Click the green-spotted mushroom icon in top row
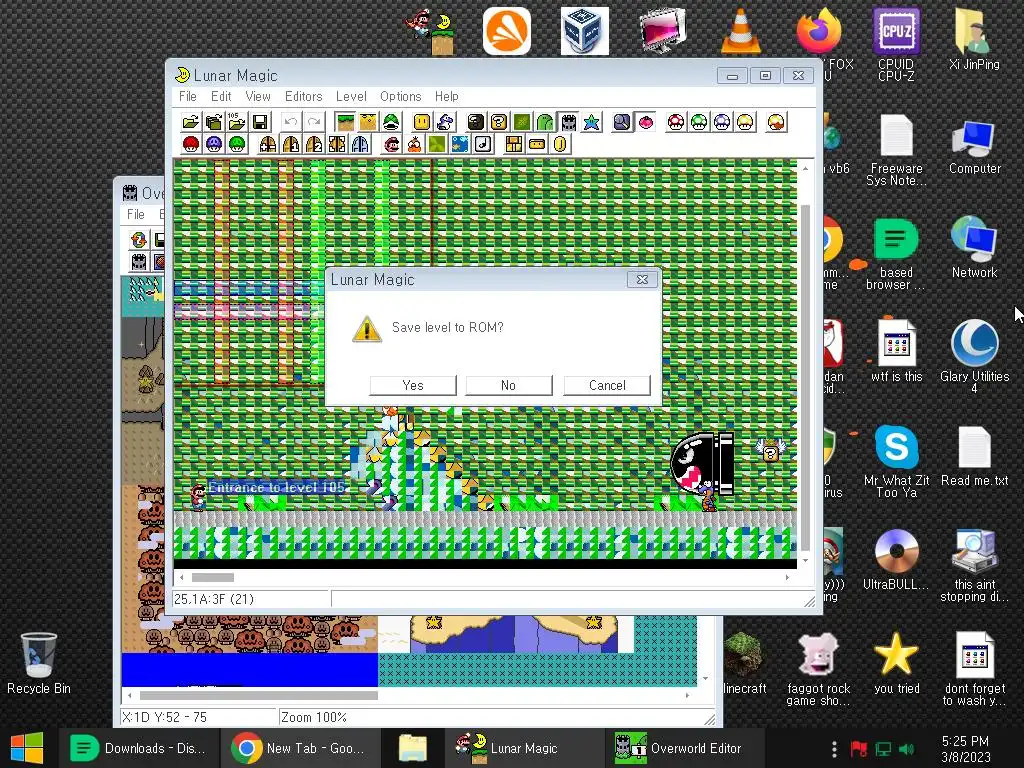The width and height of the screenshot is (1024, 768). 699,122
